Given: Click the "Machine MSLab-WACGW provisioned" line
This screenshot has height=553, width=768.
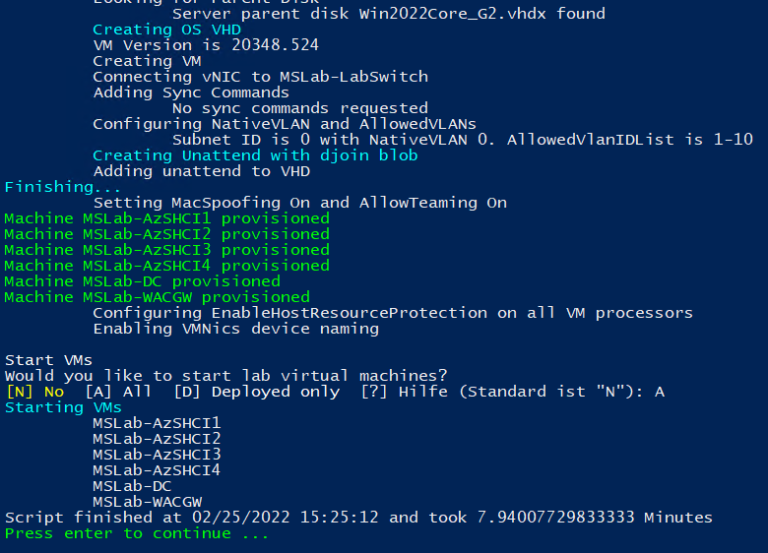Looking at the screenshot, I should [x=157, y=297].
